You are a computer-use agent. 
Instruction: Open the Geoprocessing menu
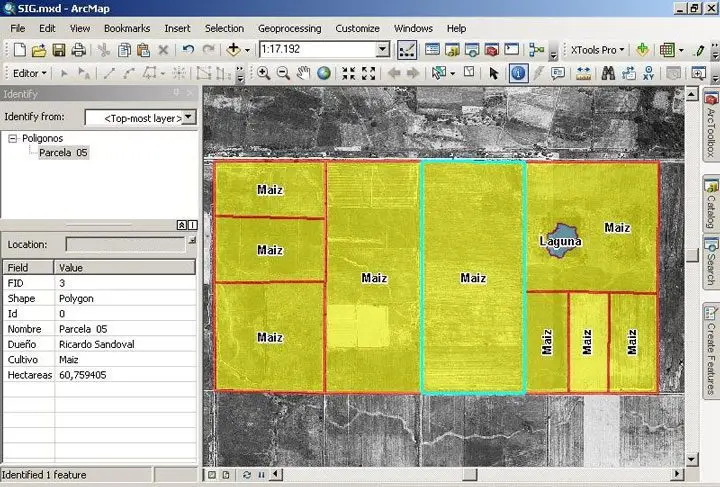tap(290, 29)
